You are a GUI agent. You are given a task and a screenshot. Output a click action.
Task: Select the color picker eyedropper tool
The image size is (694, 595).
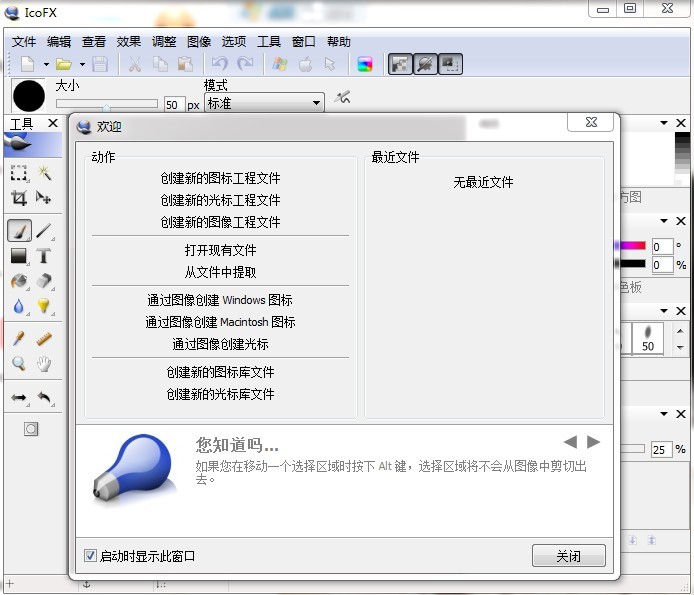19,339
